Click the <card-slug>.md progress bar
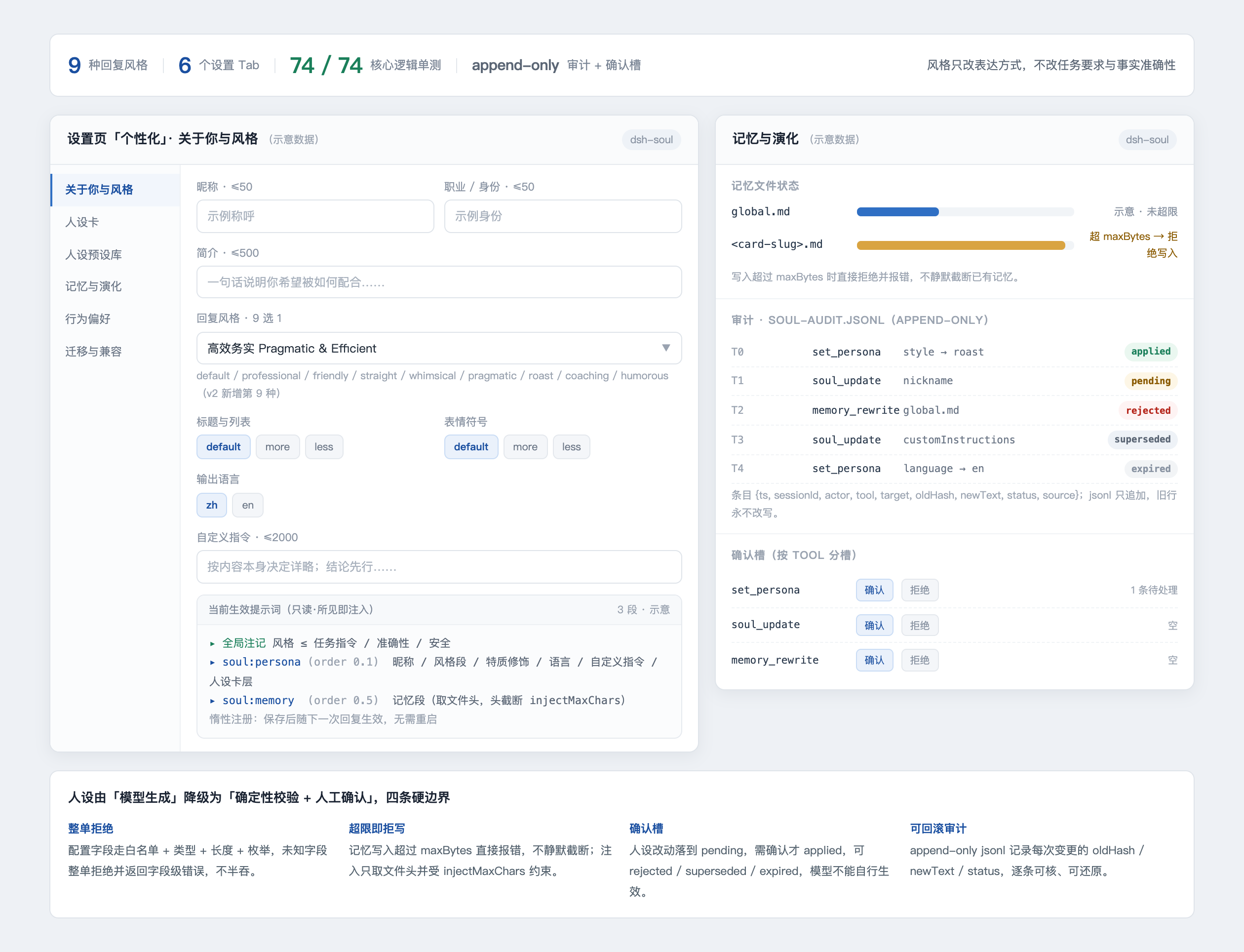This screenshot has height=952, width=1244. coord(965,245)
